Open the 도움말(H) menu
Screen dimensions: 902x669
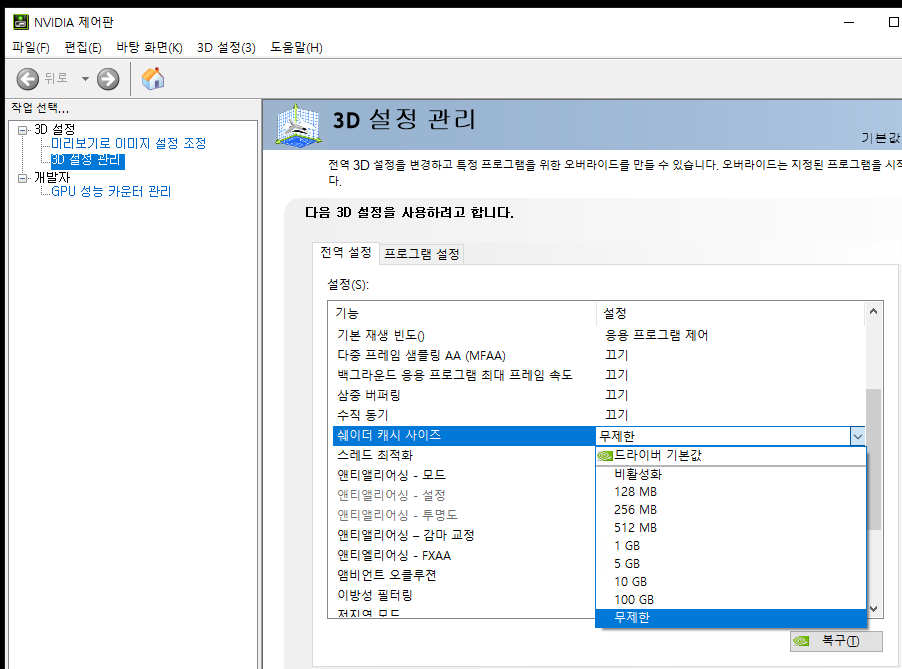pyautogui.click(x=296, y=47)
